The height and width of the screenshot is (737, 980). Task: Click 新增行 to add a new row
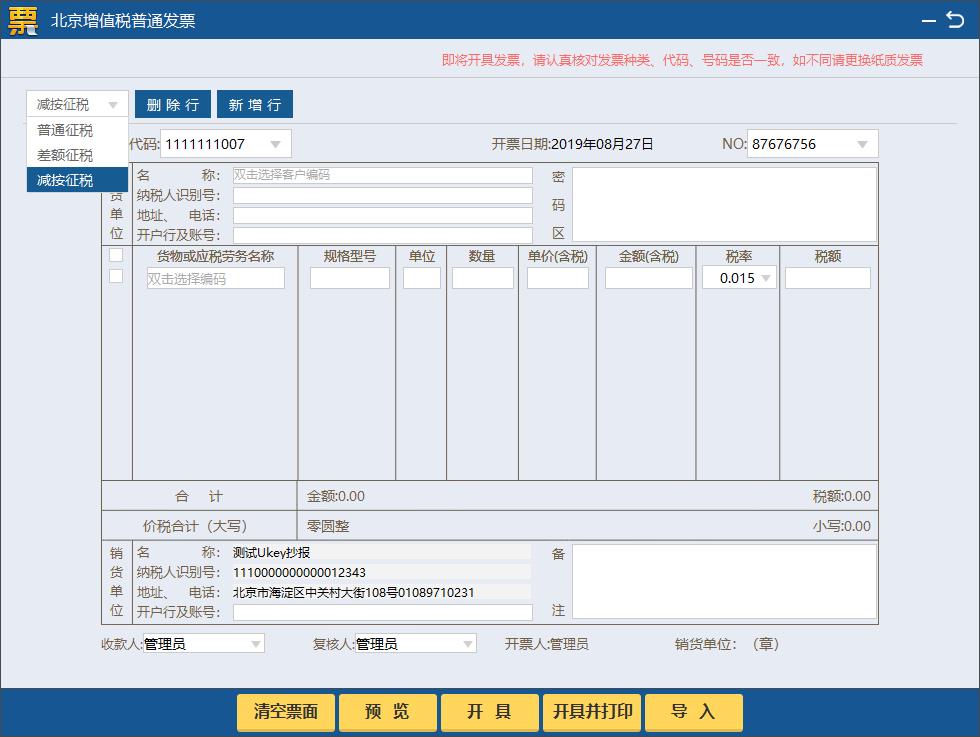pyautogui.click(x=255, y=103)
